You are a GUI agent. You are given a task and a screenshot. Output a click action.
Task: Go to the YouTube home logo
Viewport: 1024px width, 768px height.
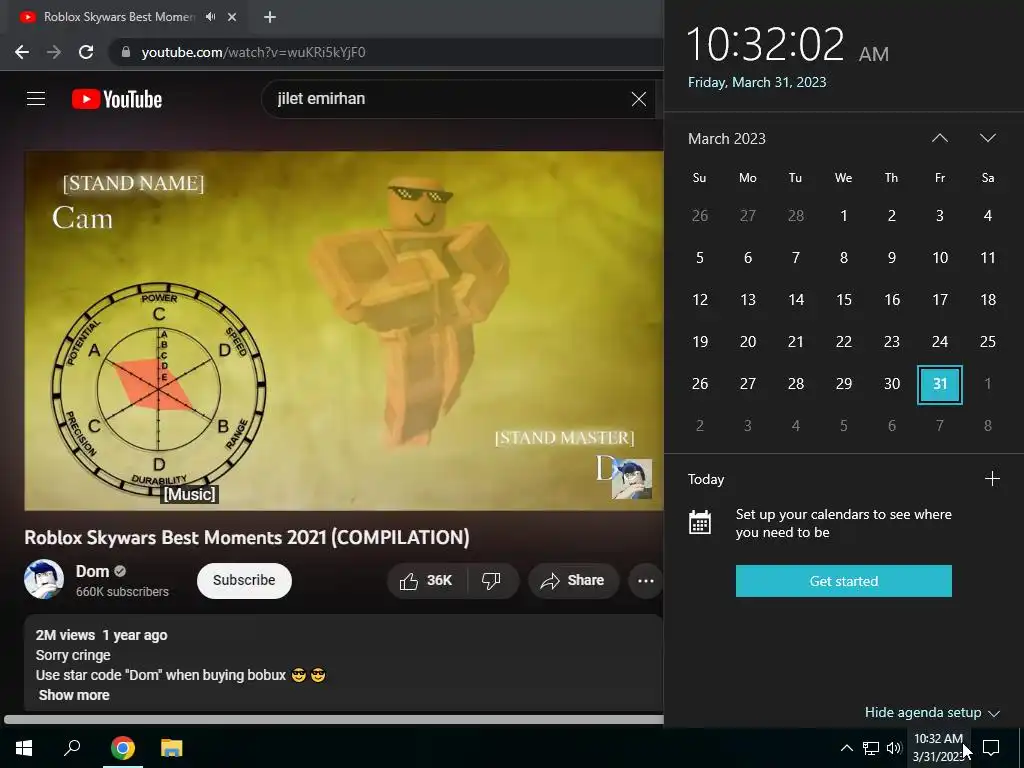pos(117,99)
